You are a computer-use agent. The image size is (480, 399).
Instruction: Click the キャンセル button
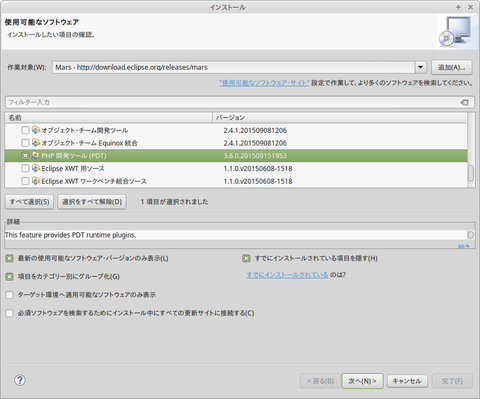pos(407,381)
